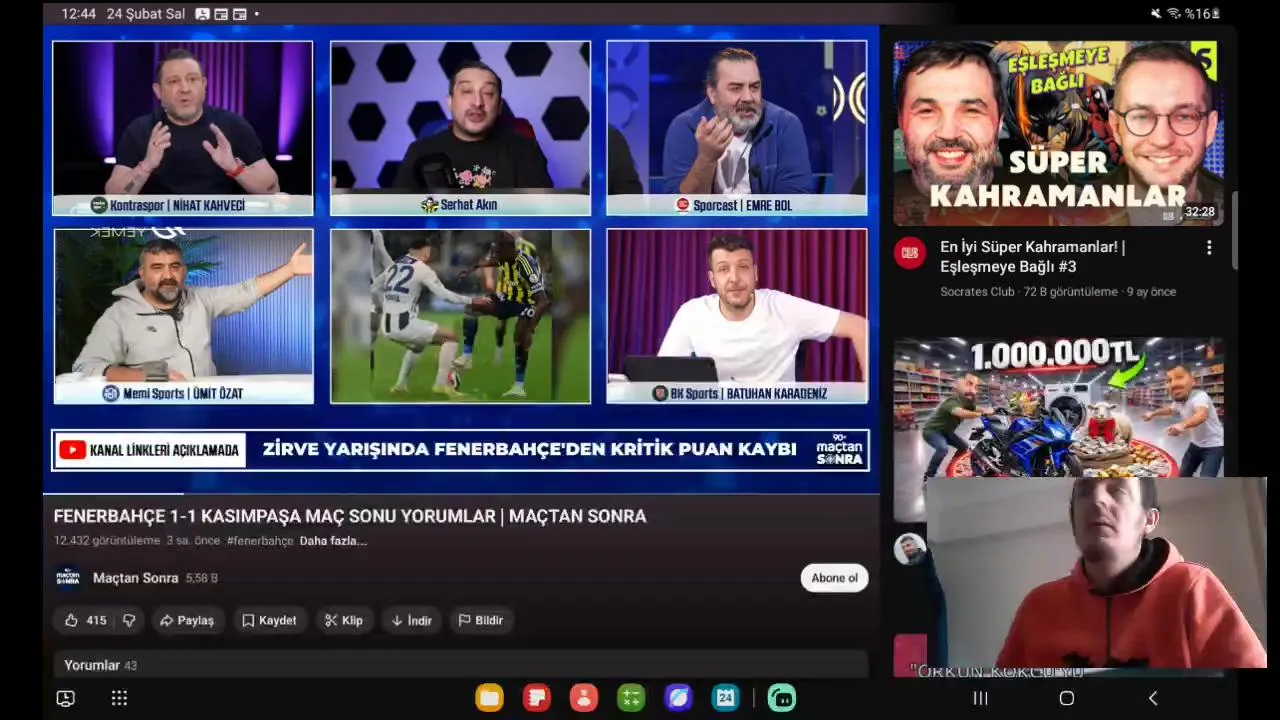
Task: Open the orange contacts app in the dock
Action: point(584,698)
